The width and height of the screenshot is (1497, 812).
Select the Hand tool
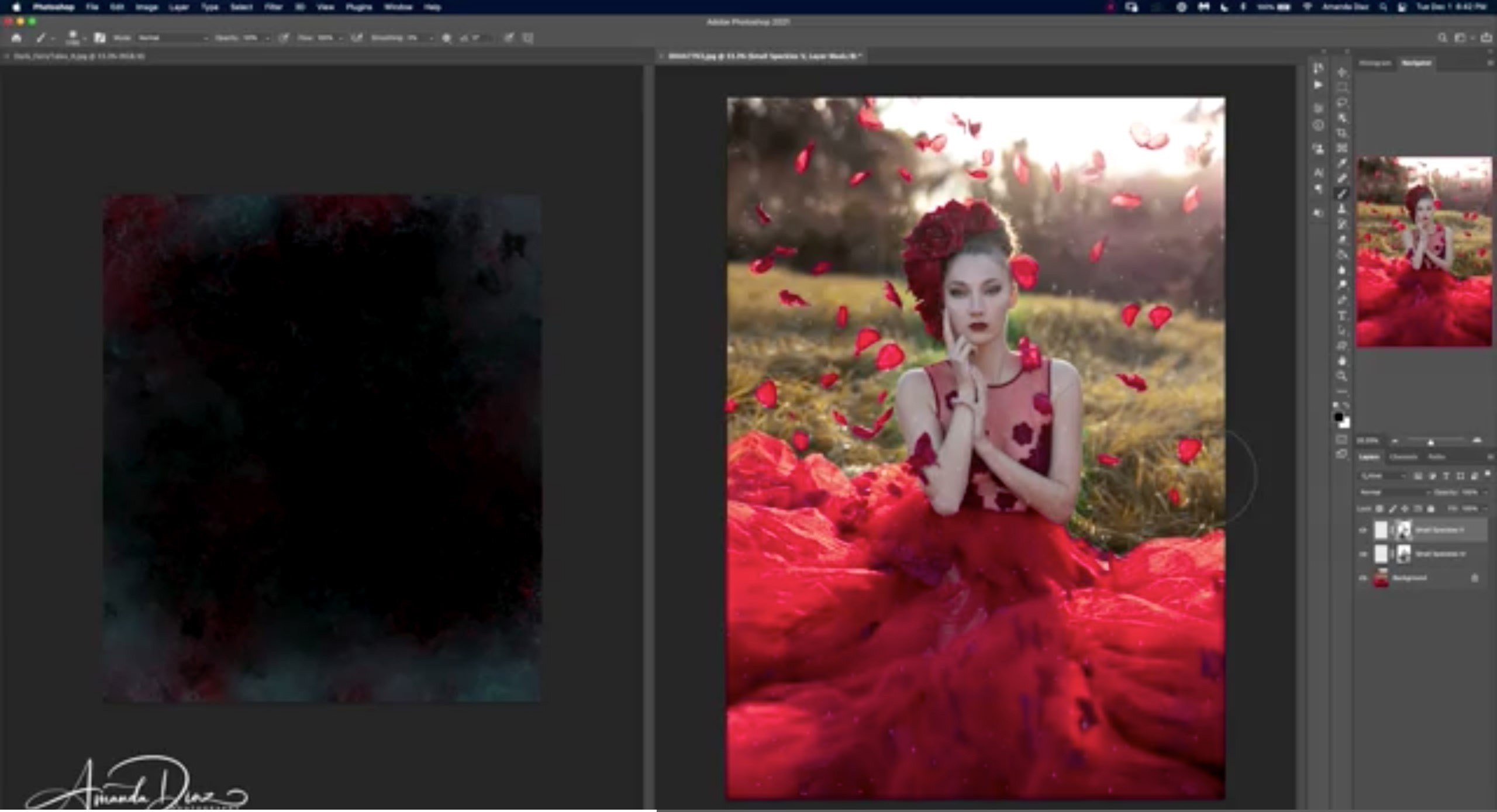pos(1342,361)
